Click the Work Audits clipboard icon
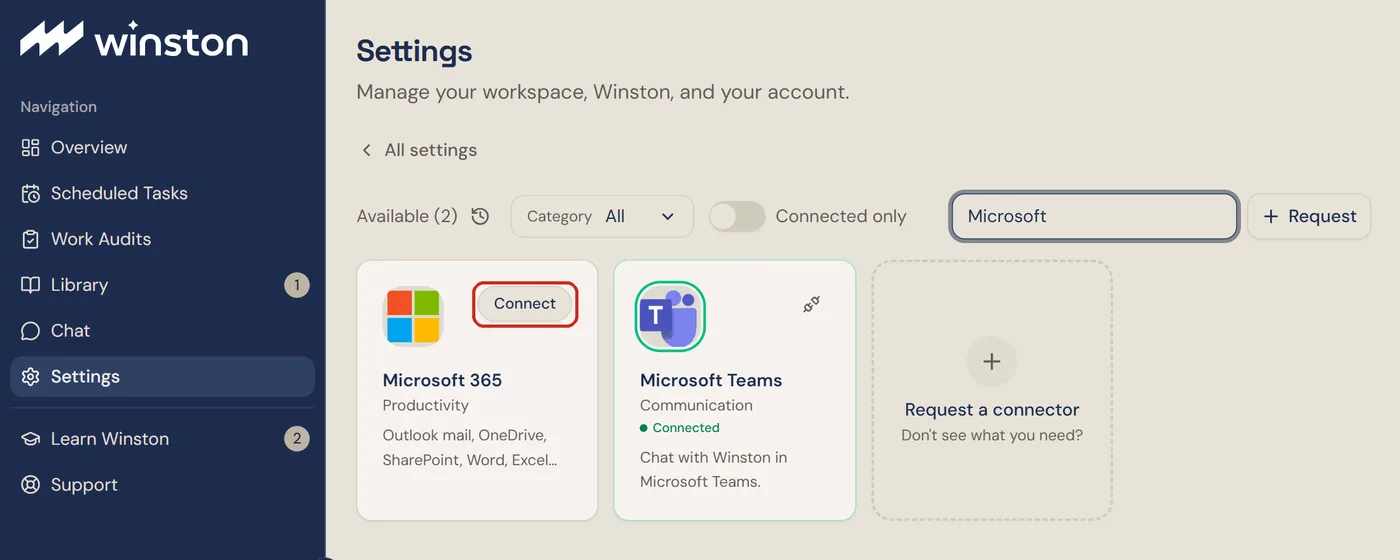Screen dimensions: 1400x560 pos(30,240)
